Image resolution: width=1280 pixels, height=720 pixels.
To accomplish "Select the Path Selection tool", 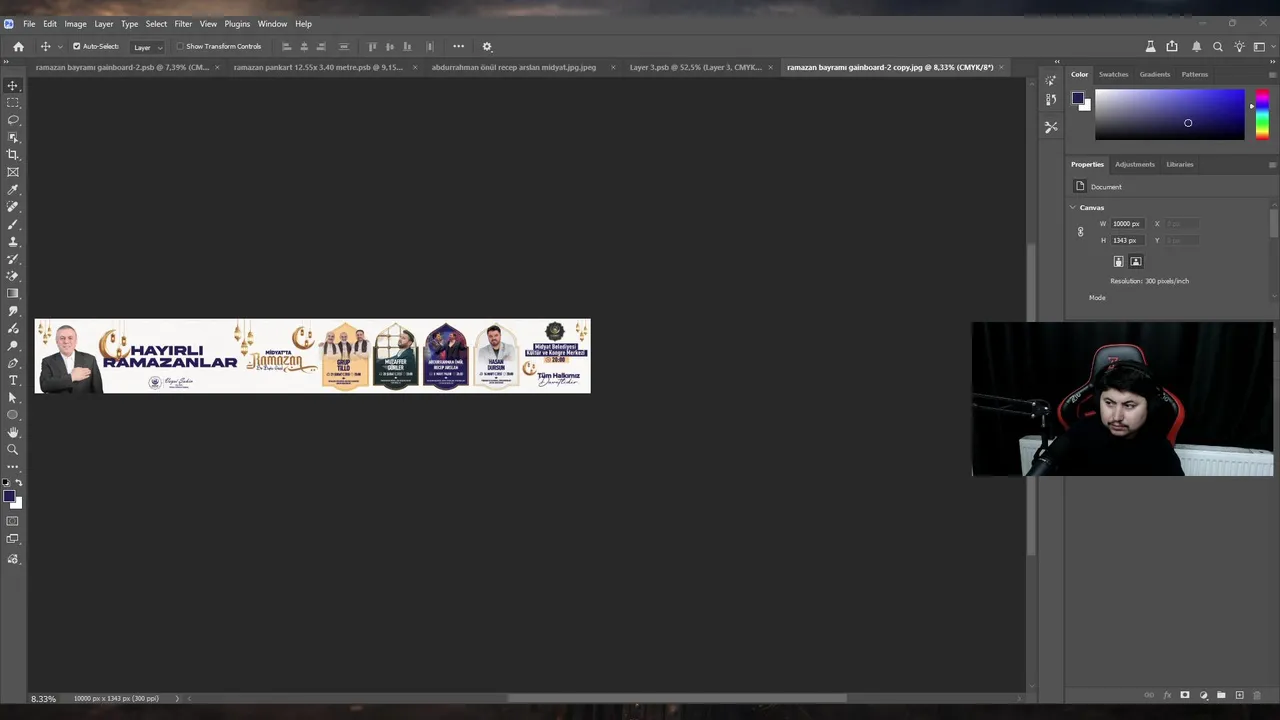I will pos(13,397).
